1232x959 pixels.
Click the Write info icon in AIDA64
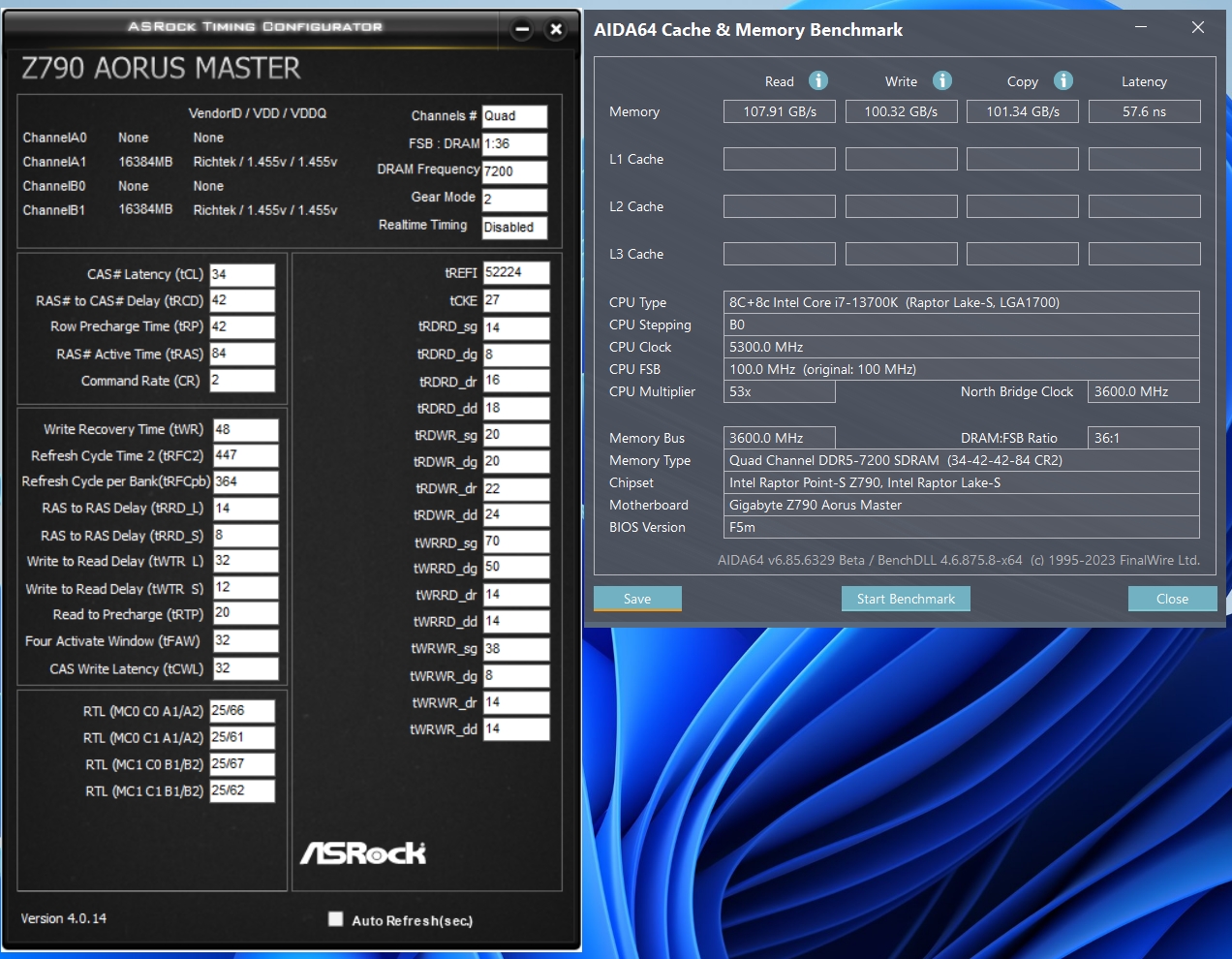click(942, 80)
